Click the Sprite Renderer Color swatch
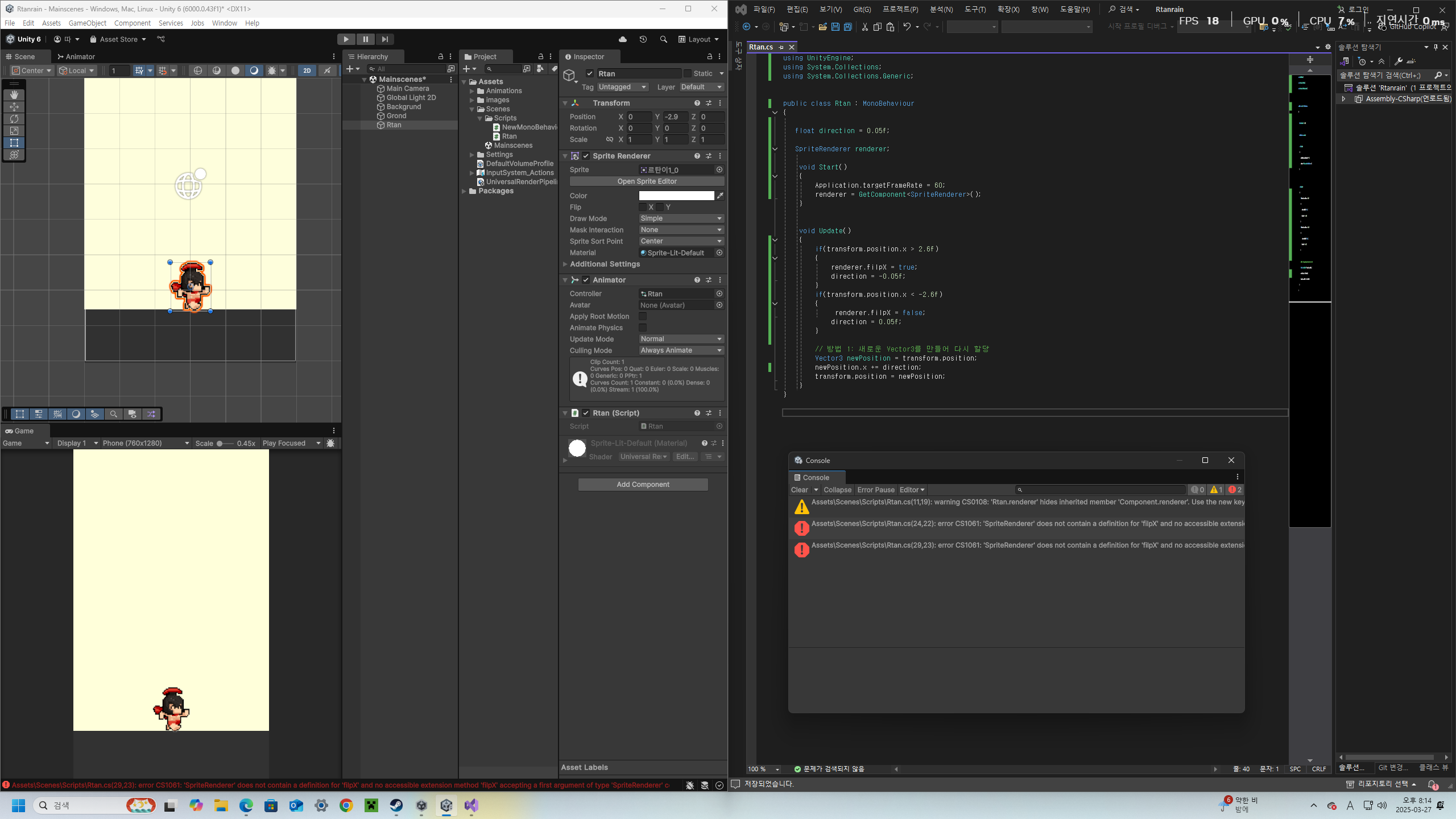 [676, 196]
